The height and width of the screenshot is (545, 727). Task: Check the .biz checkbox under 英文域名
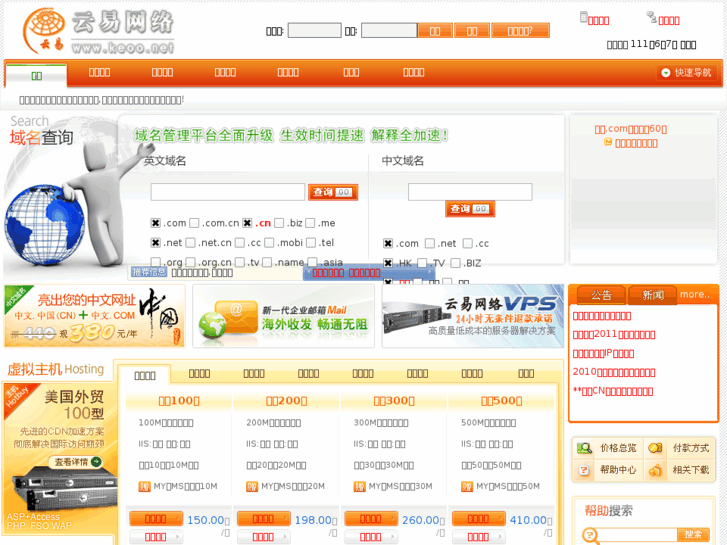[279, 223]
